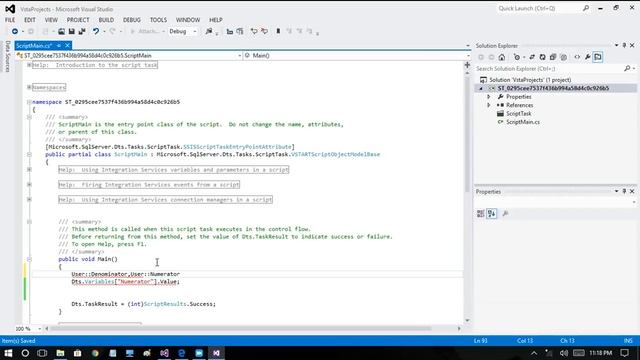This screenshot has width=640, height=360.
Task: Select ScriptTask item in Solution Explorer
Action: [x=518, y=113]
